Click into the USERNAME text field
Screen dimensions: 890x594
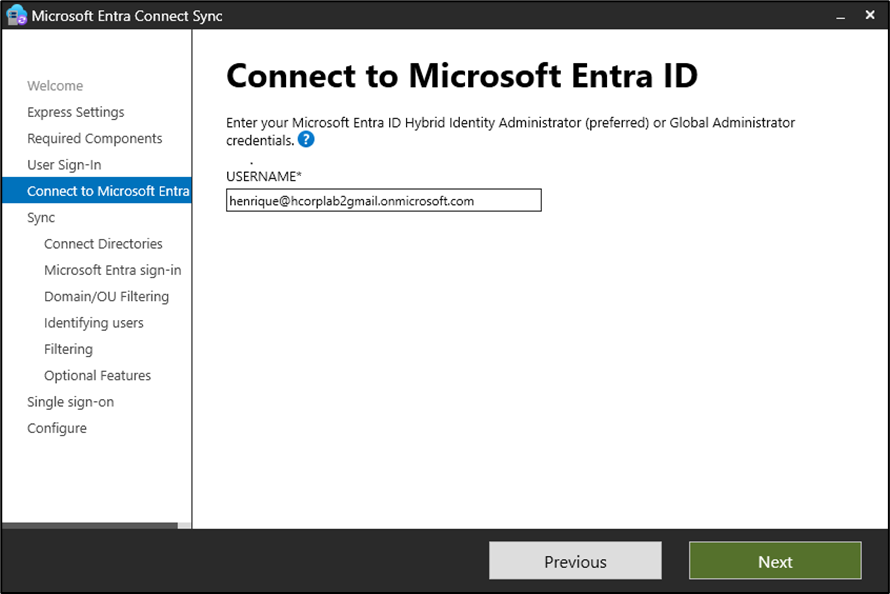[384, 201]
